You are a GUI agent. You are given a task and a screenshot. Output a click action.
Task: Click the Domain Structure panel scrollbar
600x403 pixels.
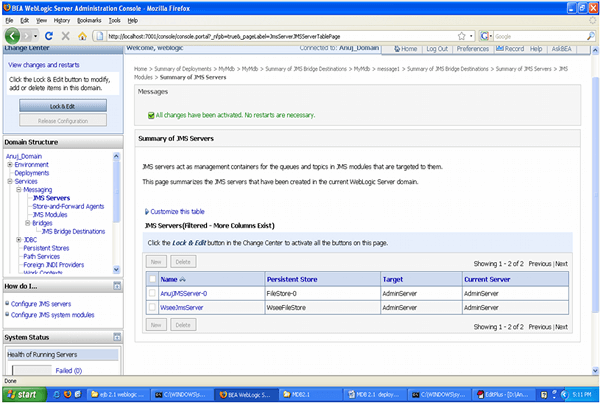click(x=117, y=210)
